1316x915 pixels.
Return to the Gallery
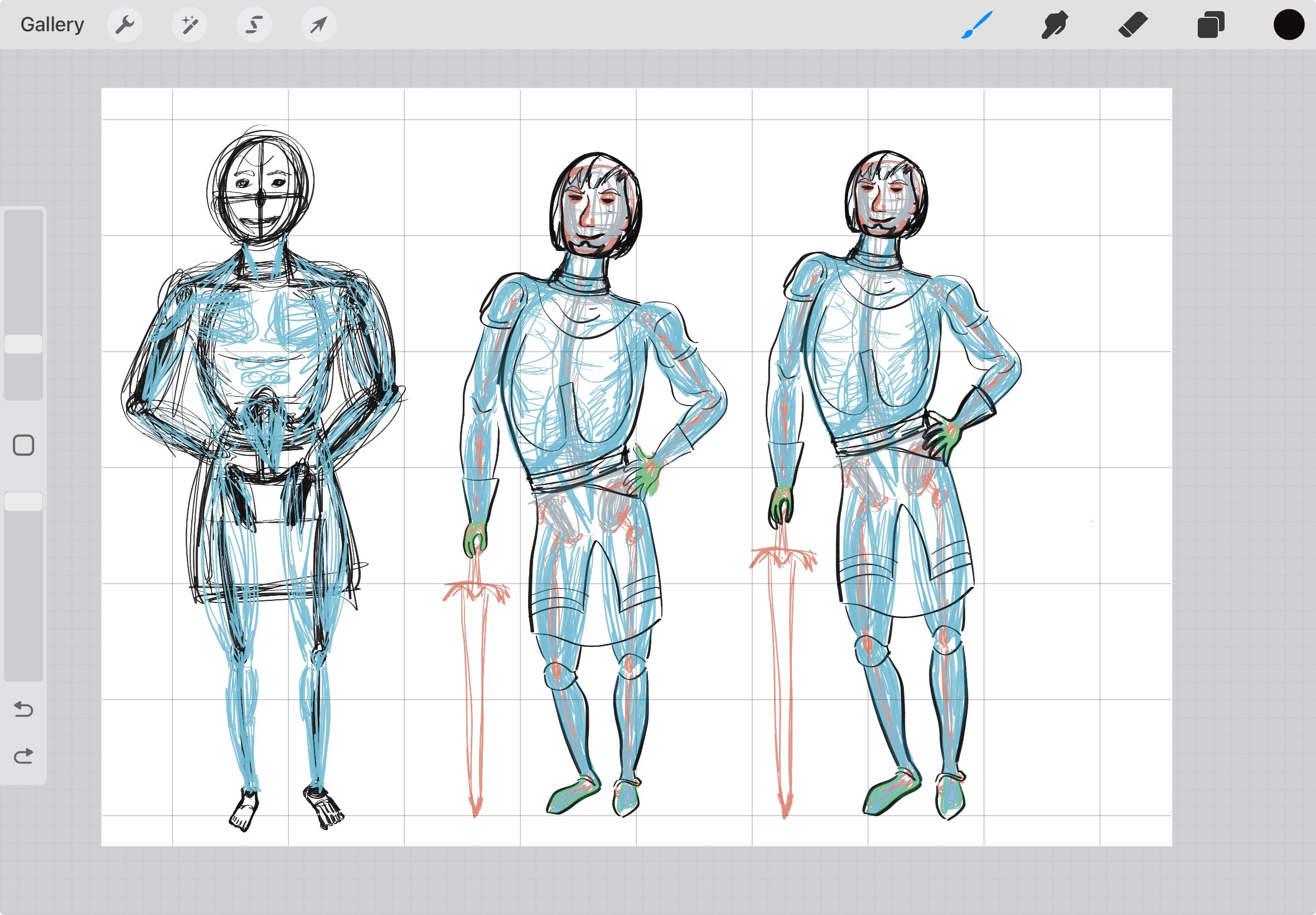tap(52, 25)
